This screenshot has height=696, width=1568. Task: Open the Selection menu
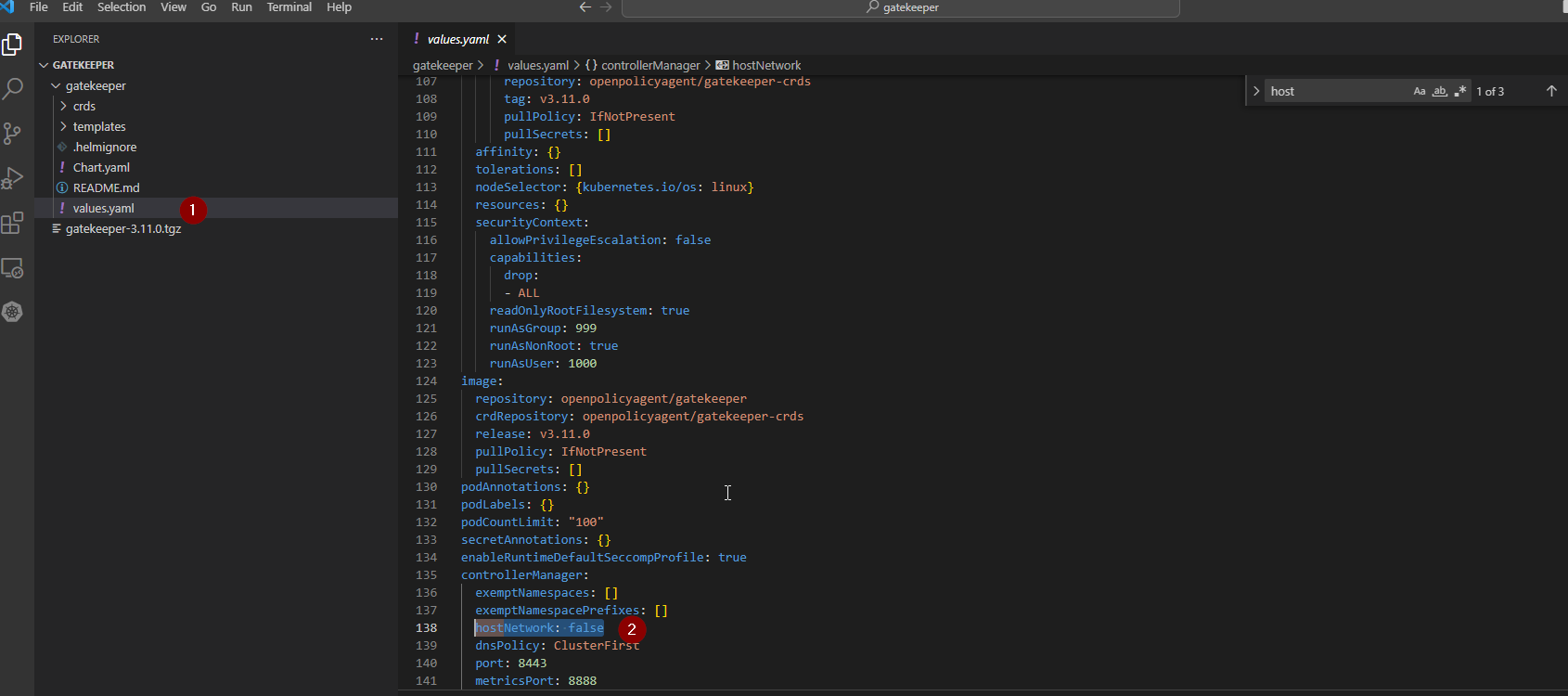click(122, 7)
